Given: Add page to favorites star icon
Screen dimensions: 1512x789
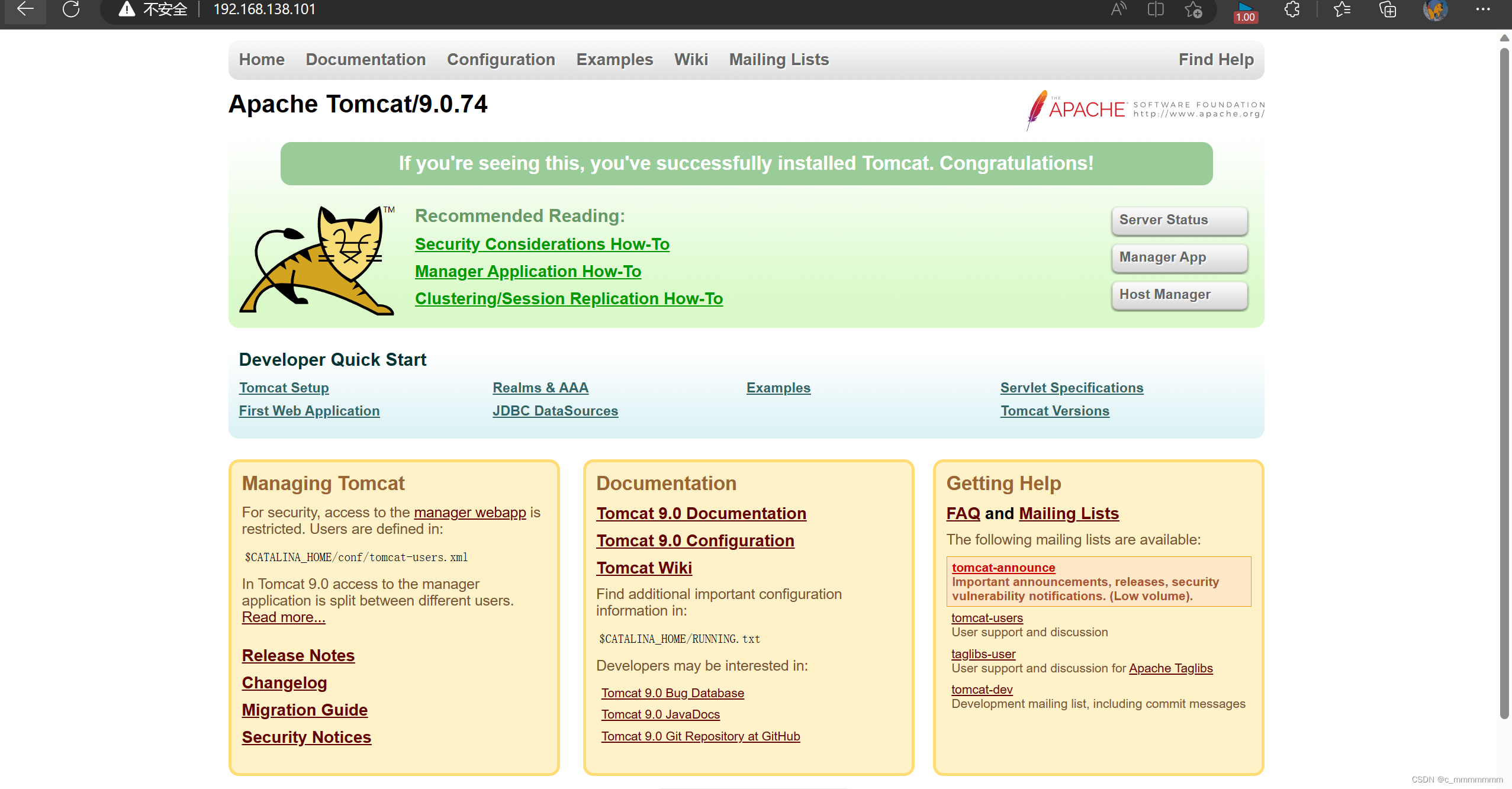Looking at the screenshot, I should click(1193, 9).
